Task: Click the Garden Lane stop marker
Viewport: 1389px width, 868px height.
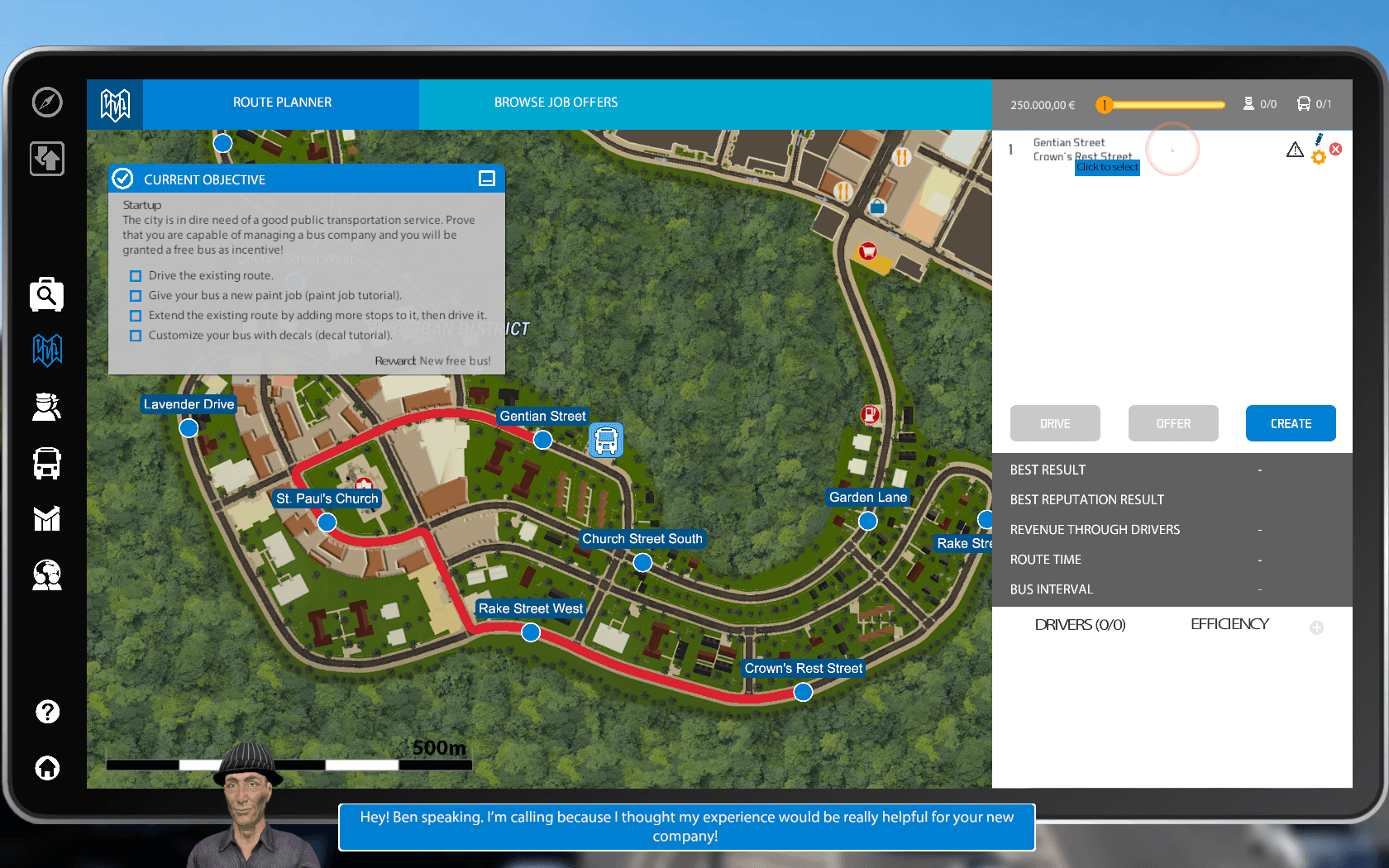Action: coord(867,521)
